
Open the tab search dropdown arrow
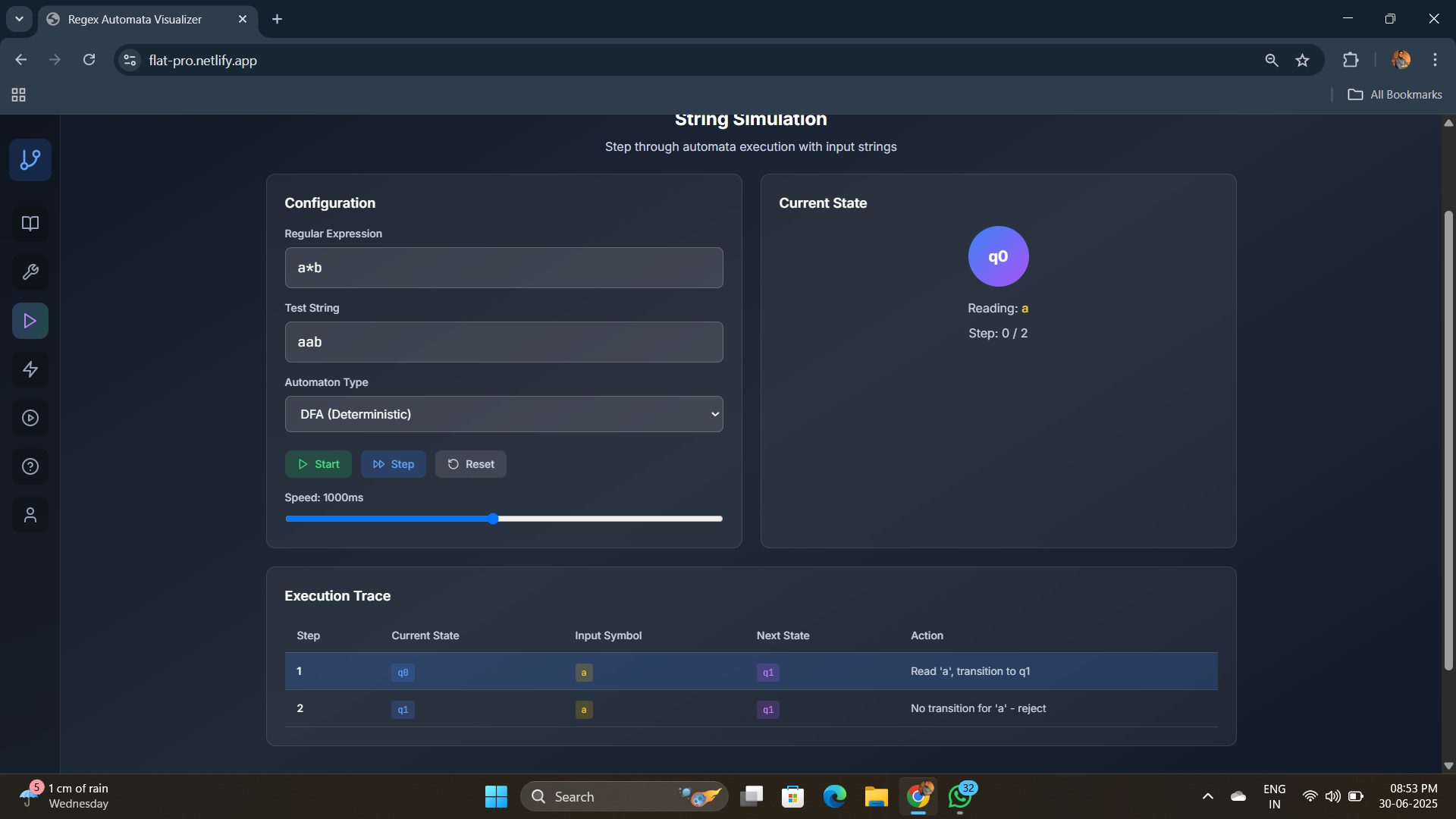pyautogui.click(x=19, y=19)
